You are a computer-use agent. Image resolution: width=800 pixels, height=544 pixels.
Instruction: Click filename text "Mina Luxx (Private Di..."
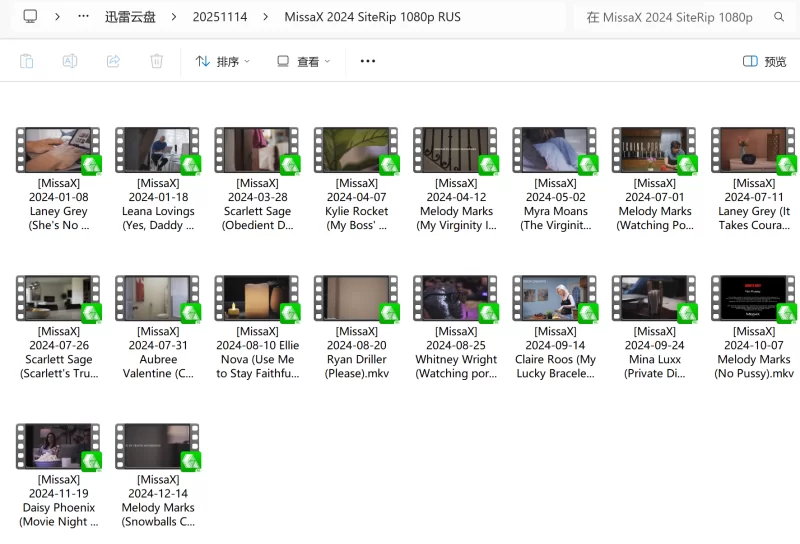pos(655,366)
